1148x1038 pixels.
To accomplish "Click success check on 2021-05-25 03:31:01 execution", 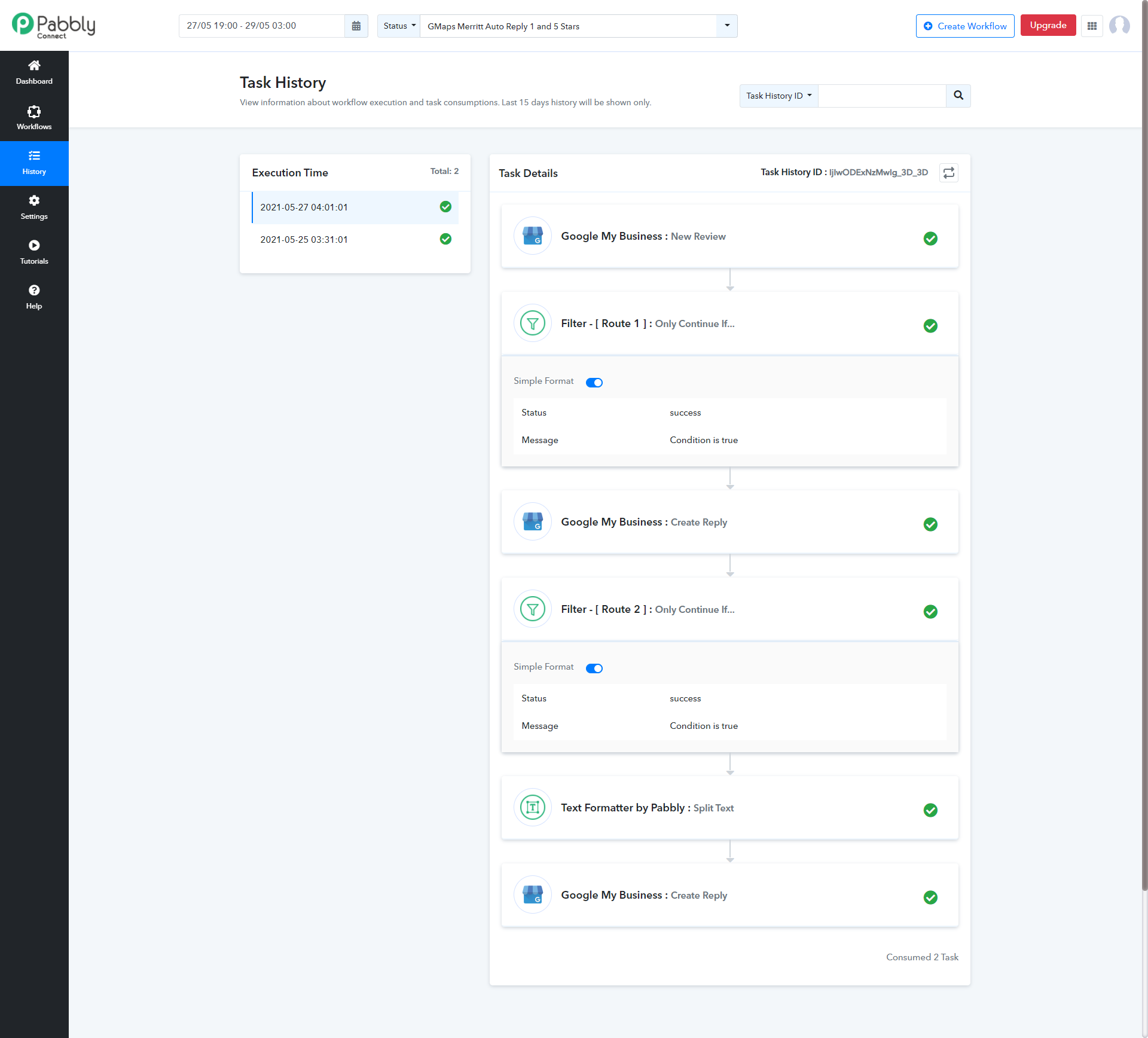I will tap(445, 239).
